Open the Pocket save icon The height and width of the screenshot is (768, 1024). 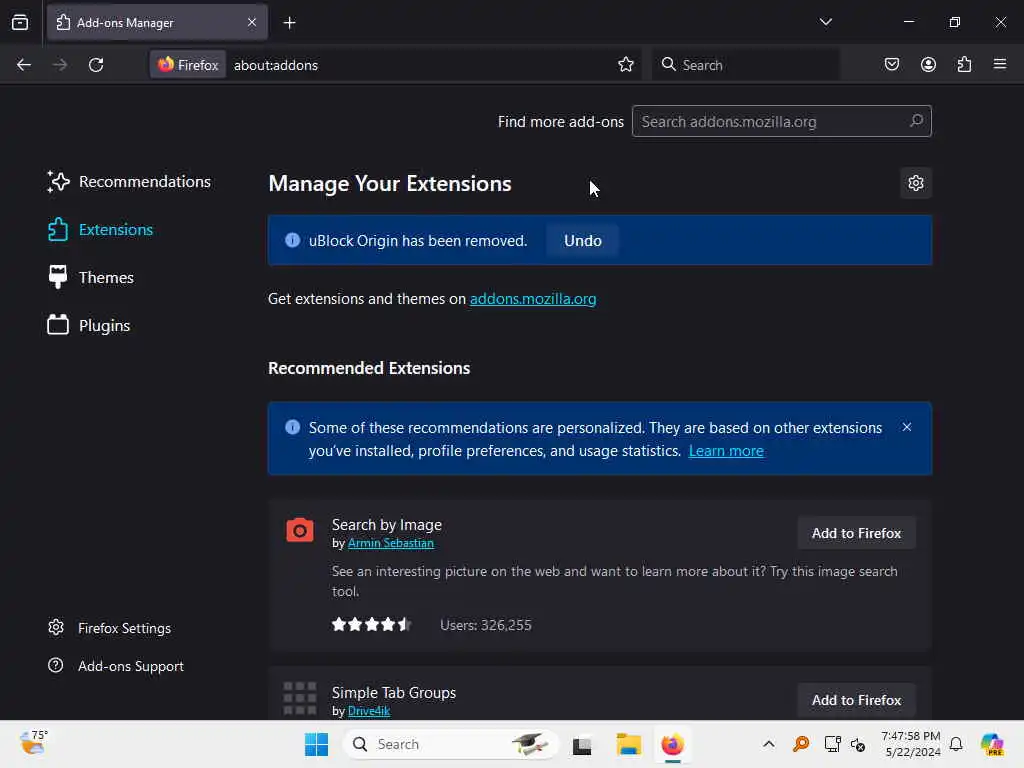pos(891,65)
